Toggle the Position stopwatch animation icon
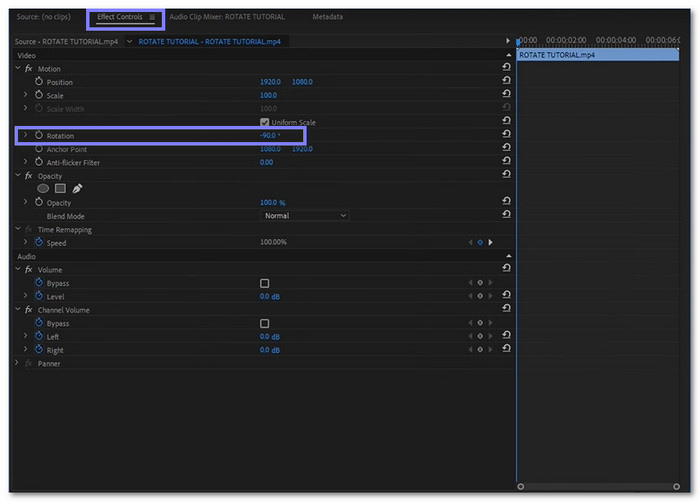Screen dimensions: 700x502 click(x=39, y=81)
